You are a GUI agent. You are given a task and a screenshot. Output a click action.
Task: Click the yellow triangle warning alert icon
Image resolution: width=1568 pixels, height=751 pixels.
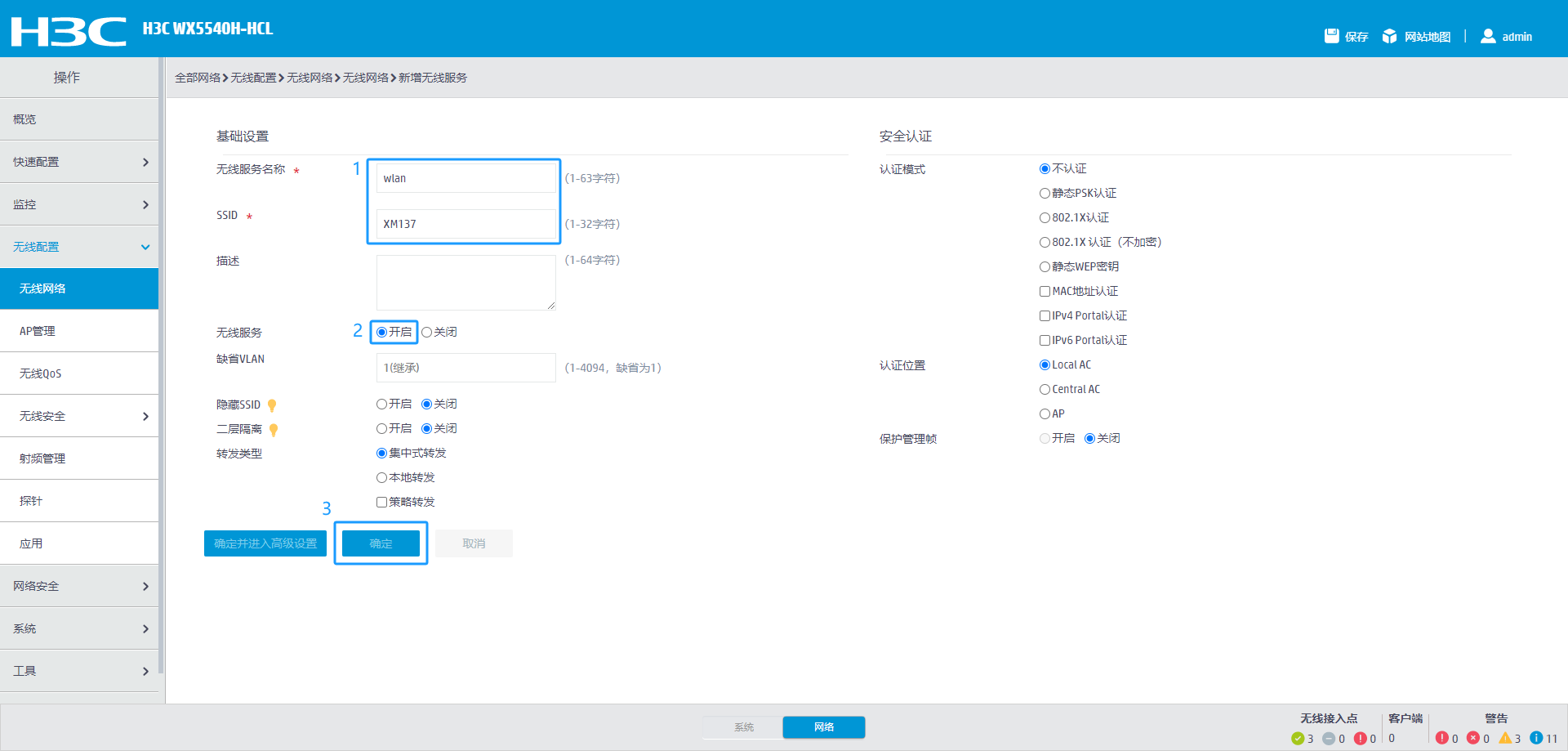point(1505,738)
